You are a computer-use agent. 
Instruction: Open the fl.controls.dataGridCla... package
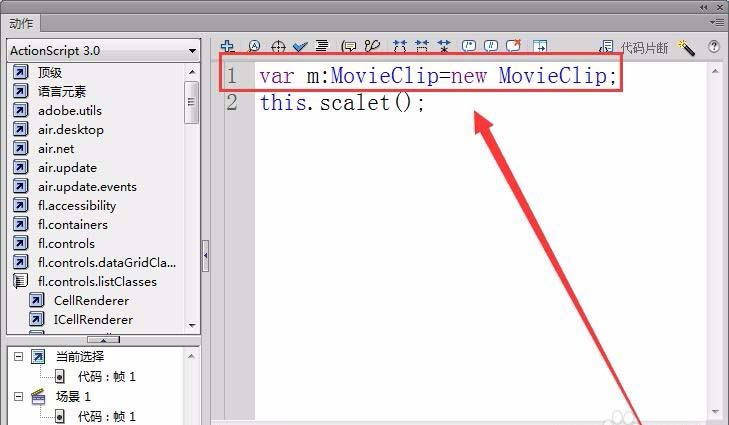[107, 263]
